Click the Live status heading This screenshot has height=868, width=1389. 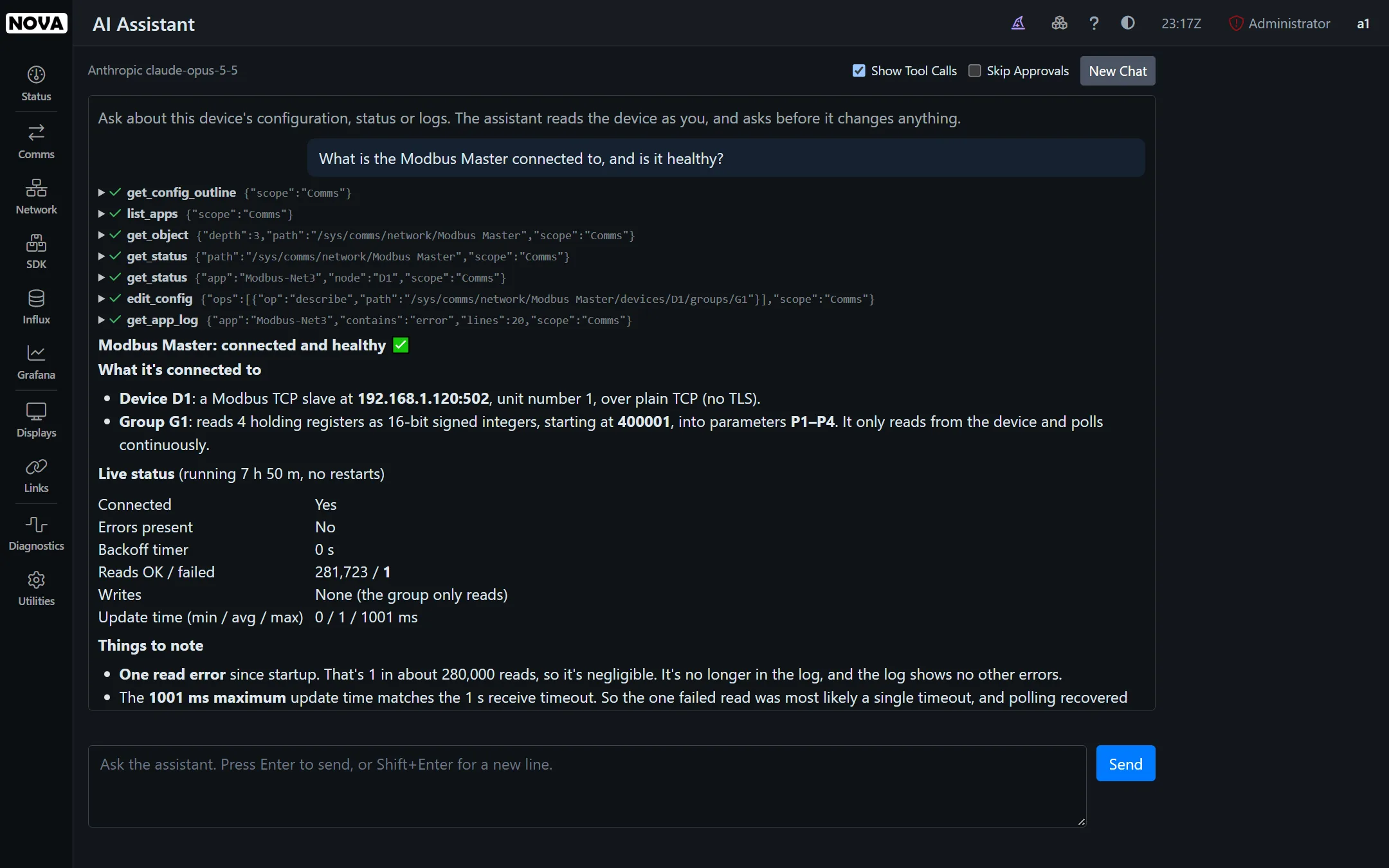point(136,474)
